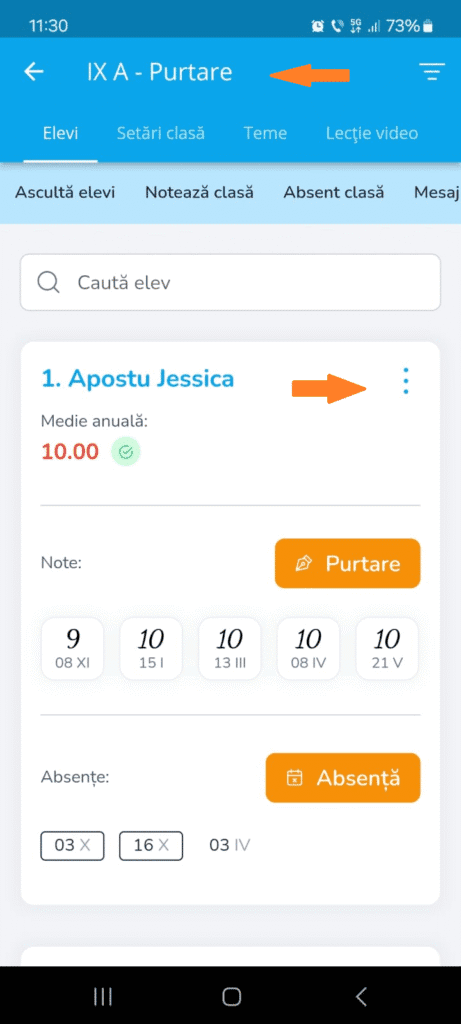Add an absence with Absență button
This screenshot has height=1024, width=461.
point(343,778)
